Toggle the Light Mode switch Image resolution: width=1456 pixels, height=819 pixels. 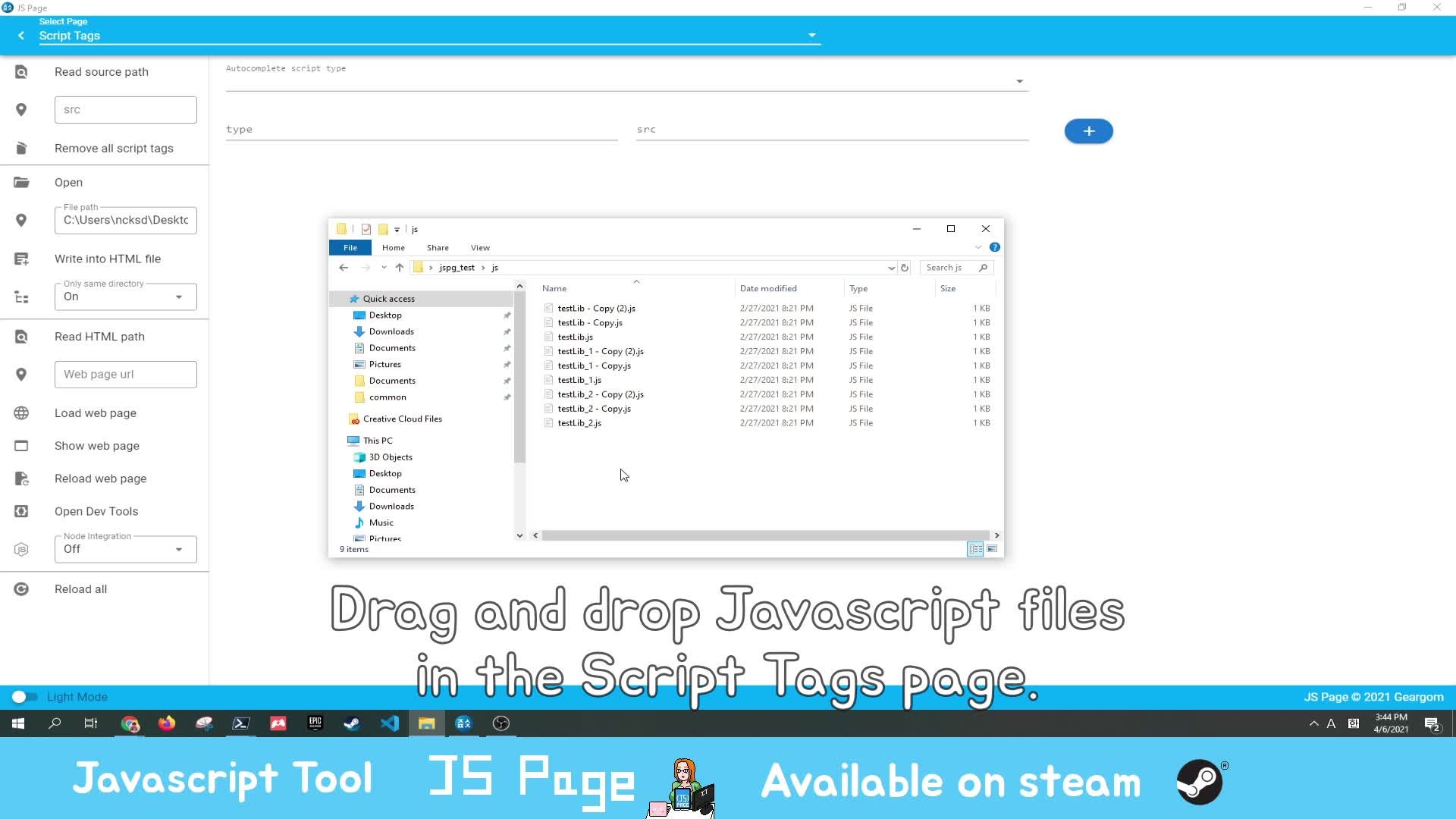(24, 697)
